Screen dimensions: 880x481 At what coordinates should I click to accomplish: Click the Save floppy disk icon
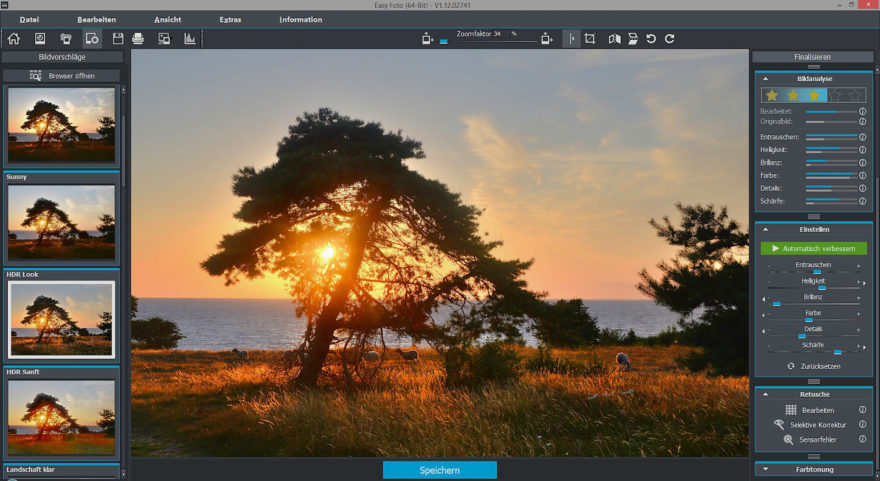(x=118, y=39)
